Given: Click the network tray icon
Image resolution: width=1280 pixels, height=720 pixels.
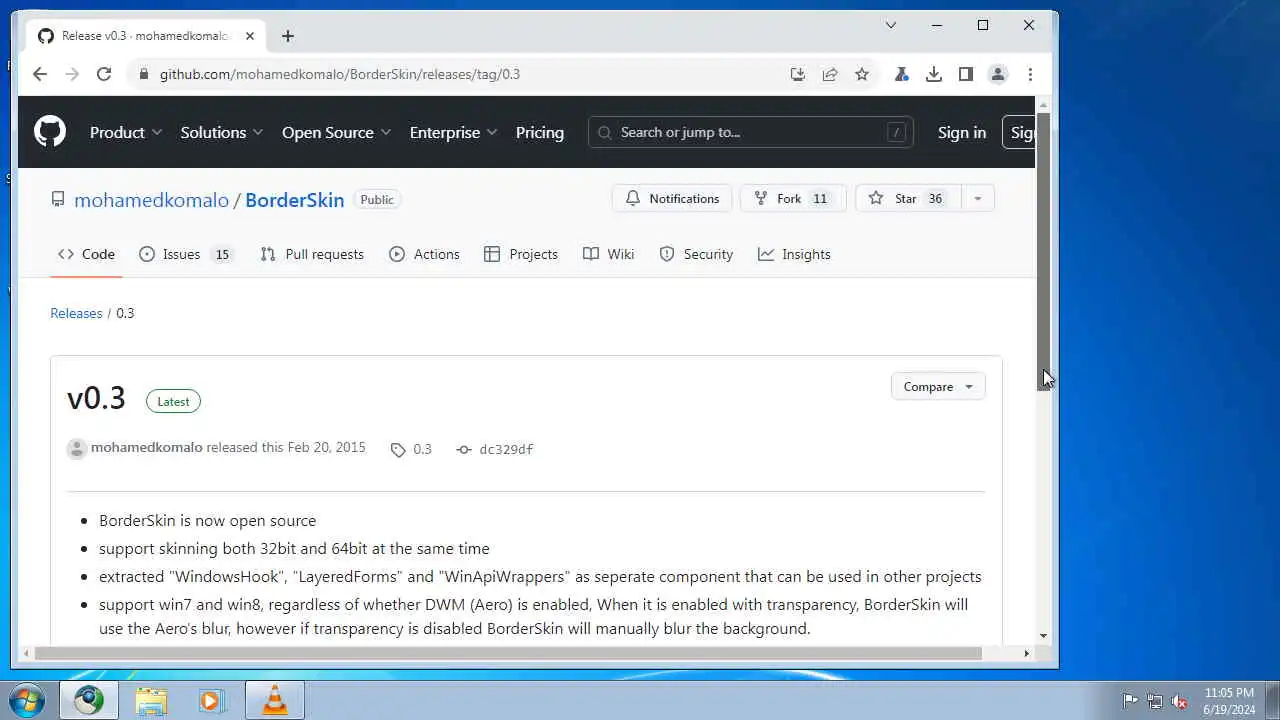Looking at the screenshot, I should (x=1155, y=701).
